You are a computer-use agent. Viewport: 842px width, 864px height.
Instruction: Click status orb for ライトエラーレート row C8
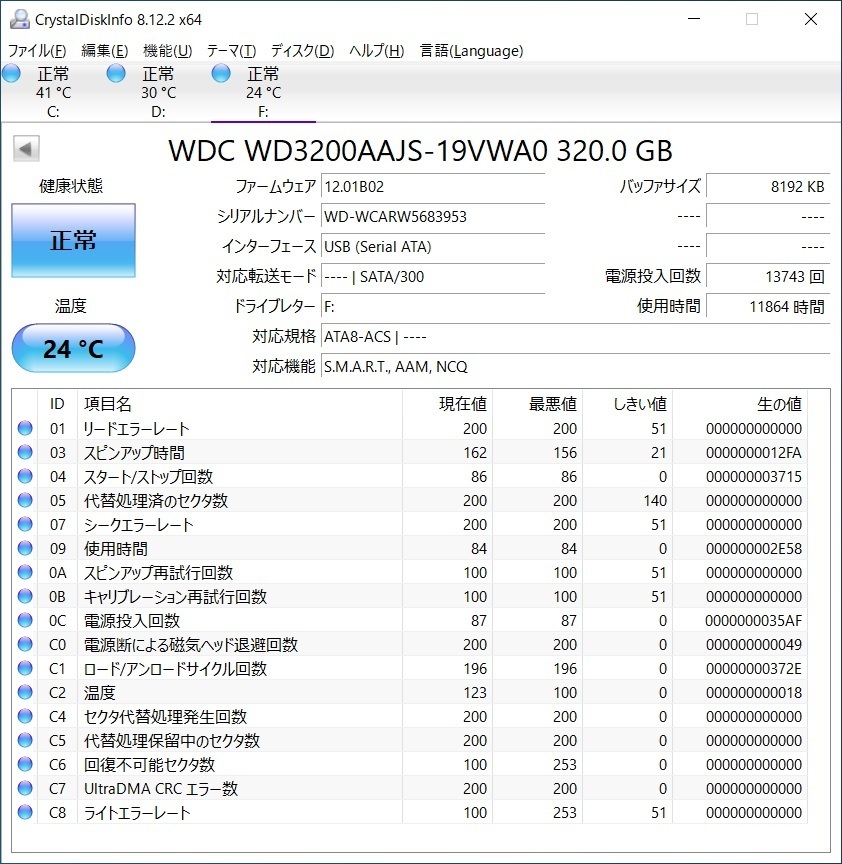(x=25, y=812)
